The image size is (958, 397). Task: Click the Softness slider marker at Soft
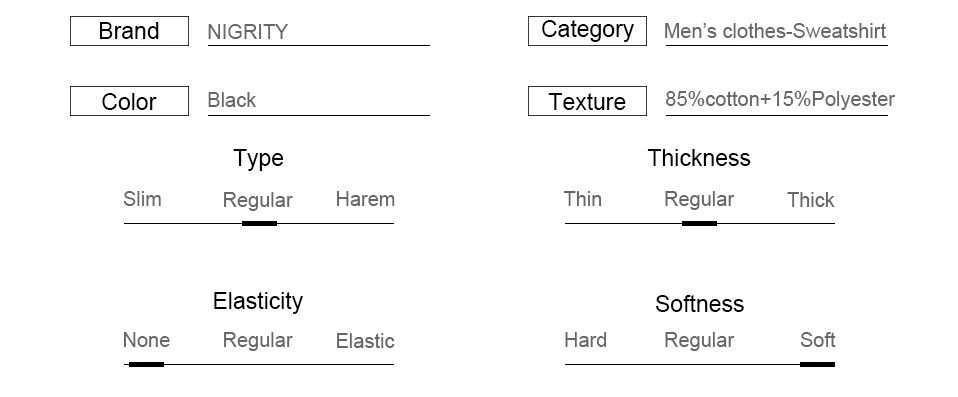point(817,365)
